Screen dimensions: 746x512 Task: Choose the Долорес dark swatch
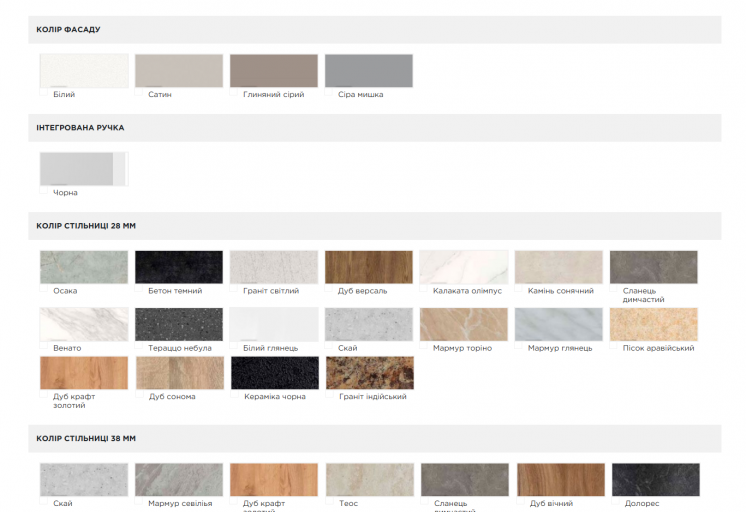[656, 480]
